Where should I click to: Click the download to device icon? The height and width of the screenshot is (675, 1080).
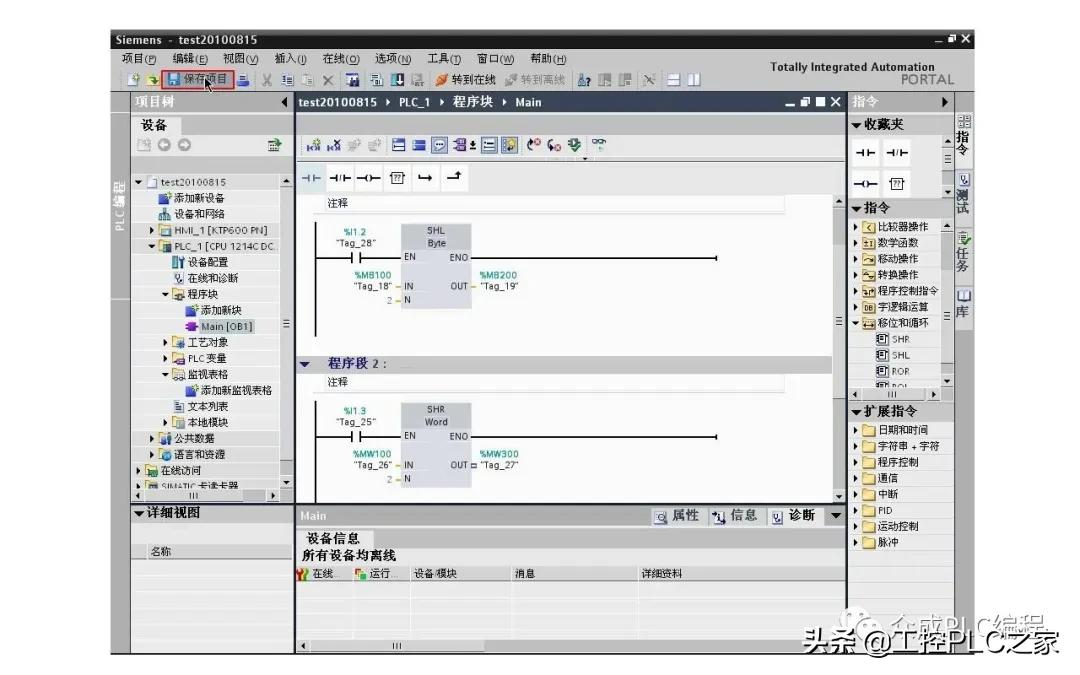point(397,80)
